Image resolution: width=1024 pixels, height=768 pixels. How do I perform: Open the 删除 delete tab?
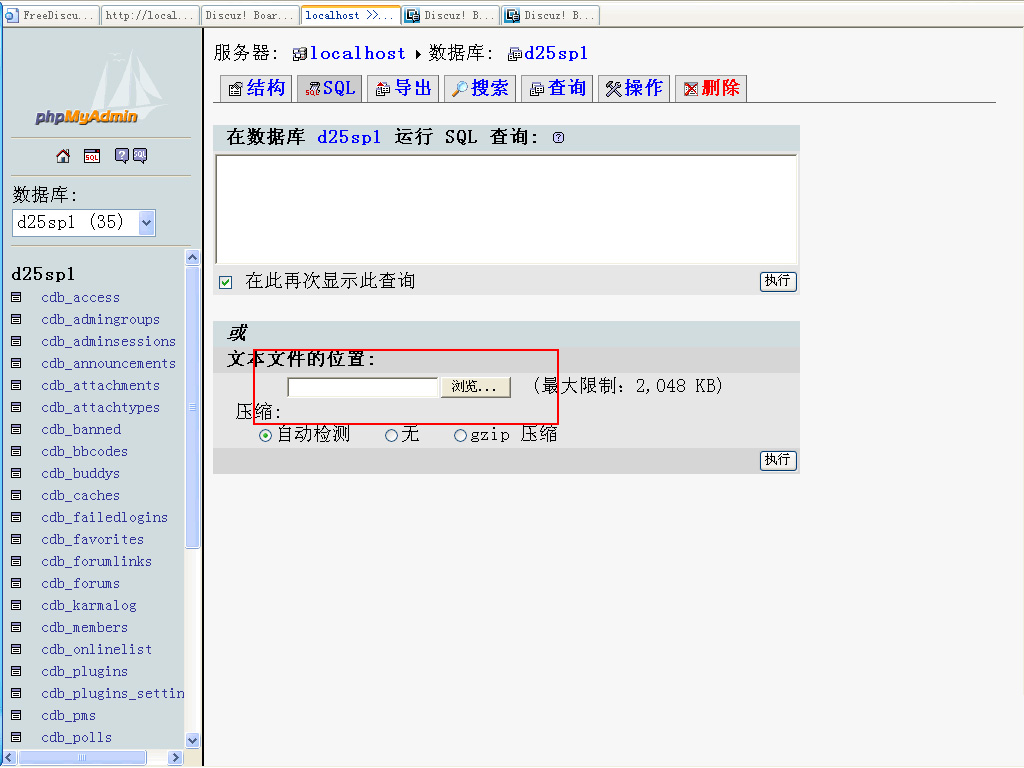coord(710,88)
